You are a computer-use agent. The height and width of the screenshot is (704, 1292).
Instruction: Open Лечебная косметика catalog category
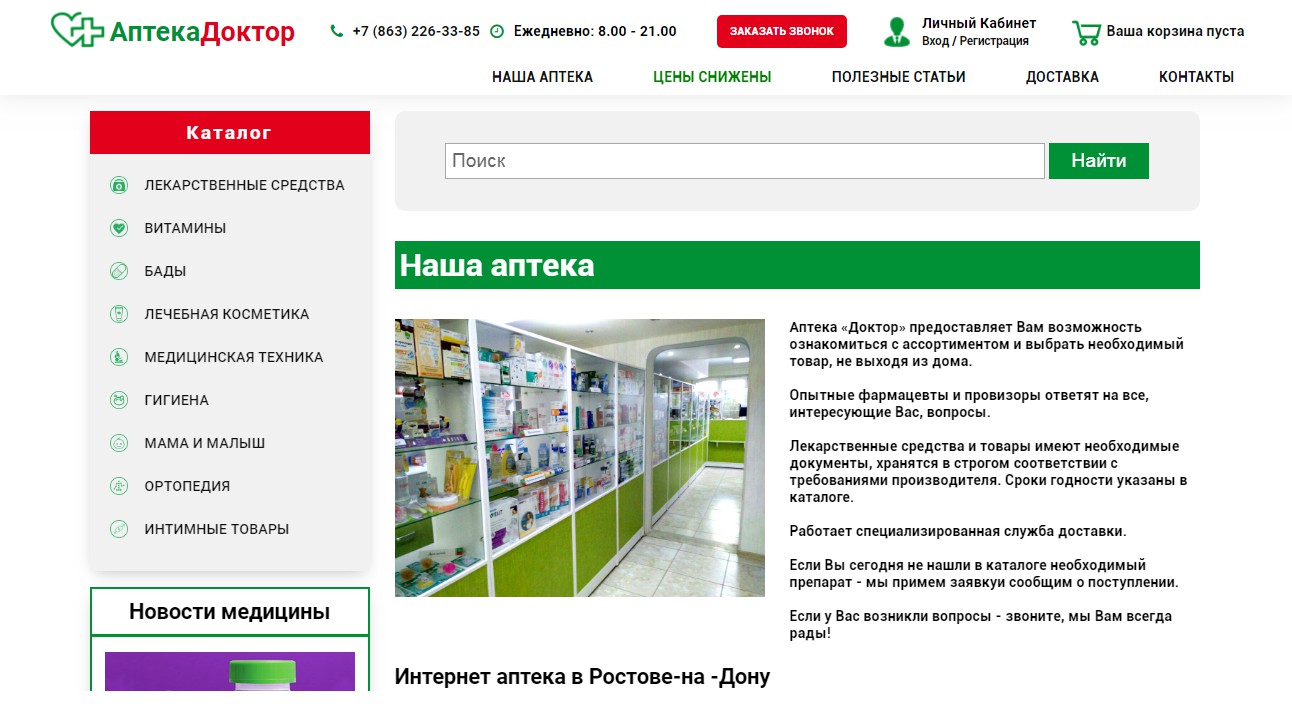pyautogui.click(x=227, y=314)
